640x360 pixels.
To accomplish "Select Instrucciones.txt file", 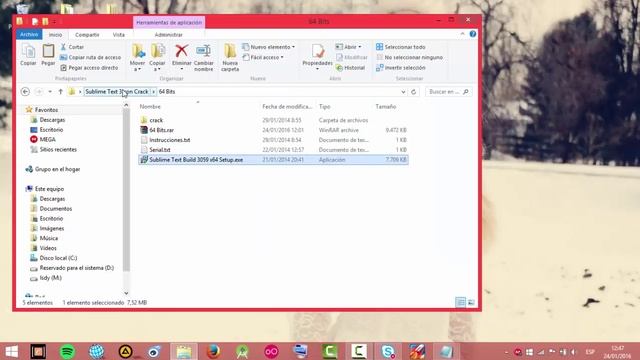I will click(x=169, y=140).
